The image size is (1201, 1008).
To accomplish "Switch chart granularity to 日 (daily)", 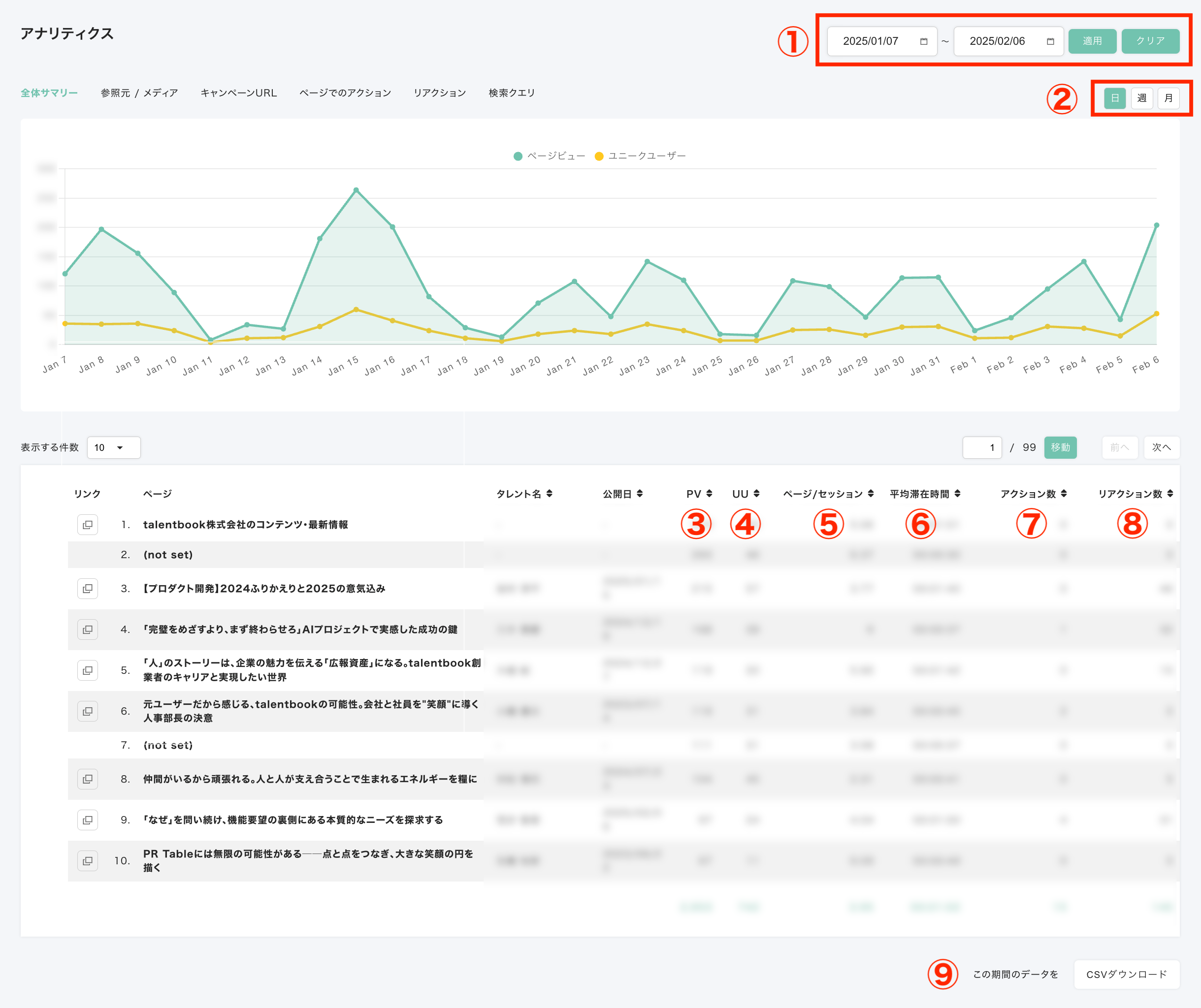I will 1115,98.
